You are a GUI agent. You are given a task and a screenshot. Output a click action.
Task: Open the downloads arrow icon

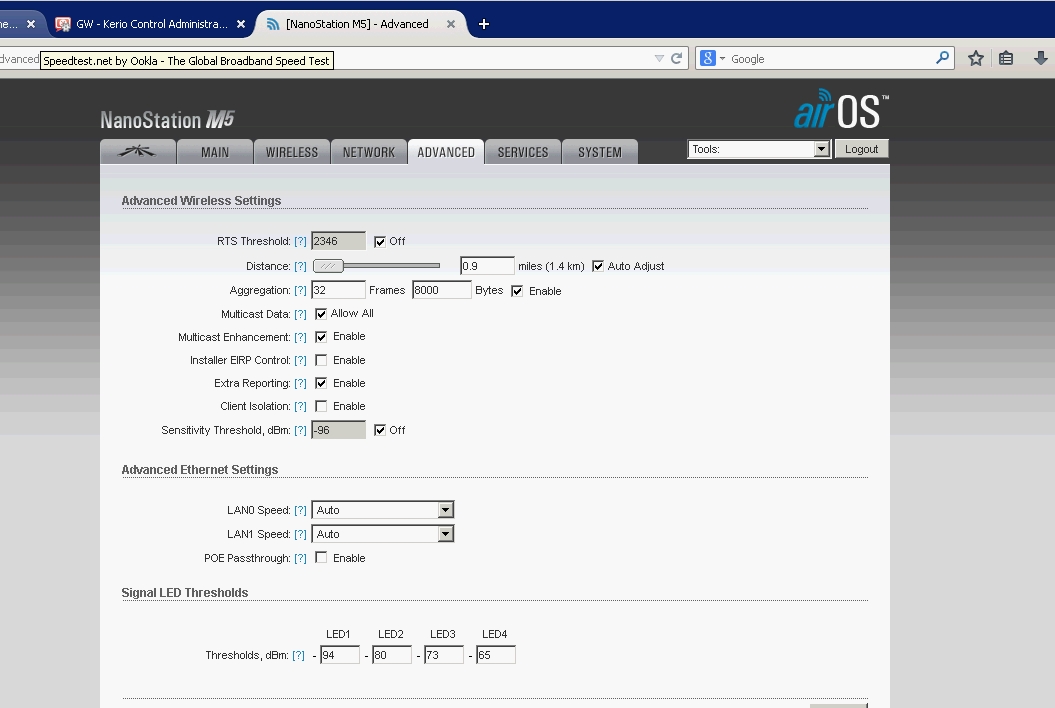coord(1040,59)
